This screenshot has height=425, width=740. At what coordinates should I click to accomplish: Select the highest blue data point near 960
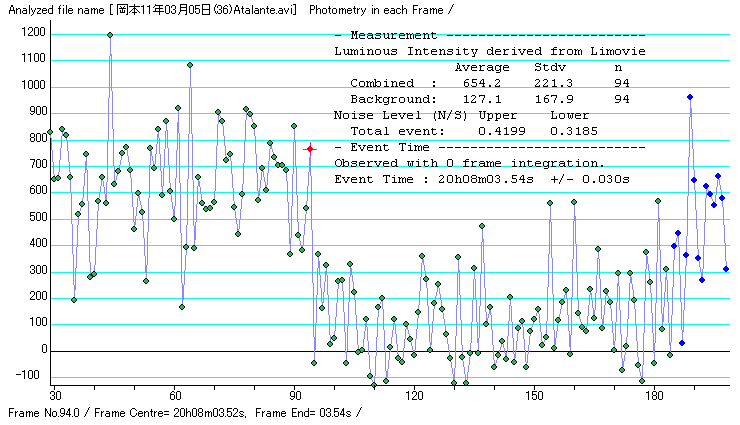pyautogui.click(x=690, y=97)
